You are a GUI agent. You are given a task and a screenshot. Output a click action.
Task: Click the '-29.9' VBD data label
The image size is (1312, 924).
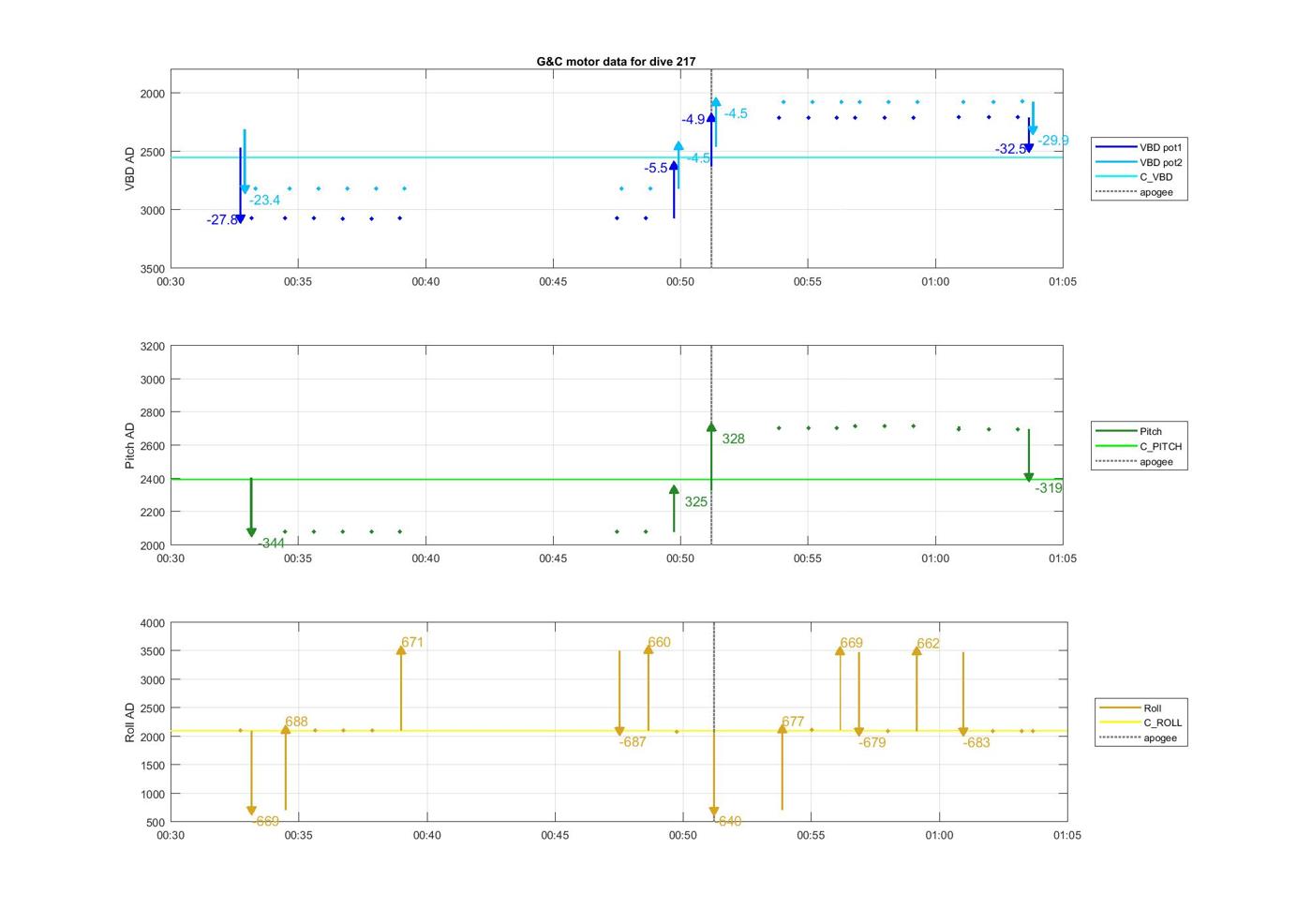click(x=1053, y=141)
